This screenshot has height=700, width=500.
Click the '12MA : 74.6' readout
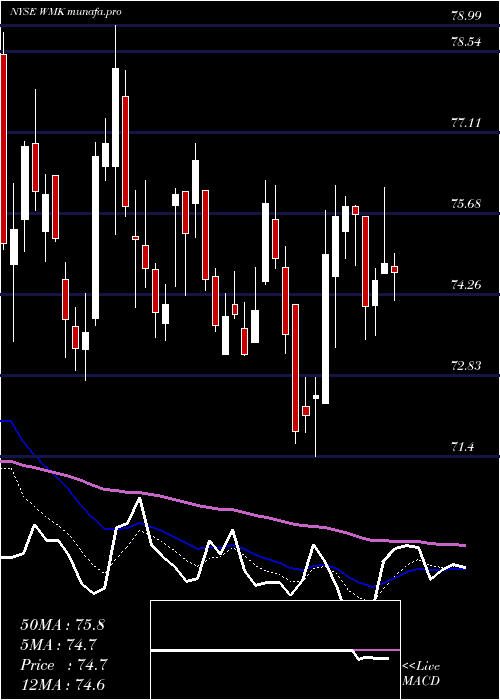point(62,685)
